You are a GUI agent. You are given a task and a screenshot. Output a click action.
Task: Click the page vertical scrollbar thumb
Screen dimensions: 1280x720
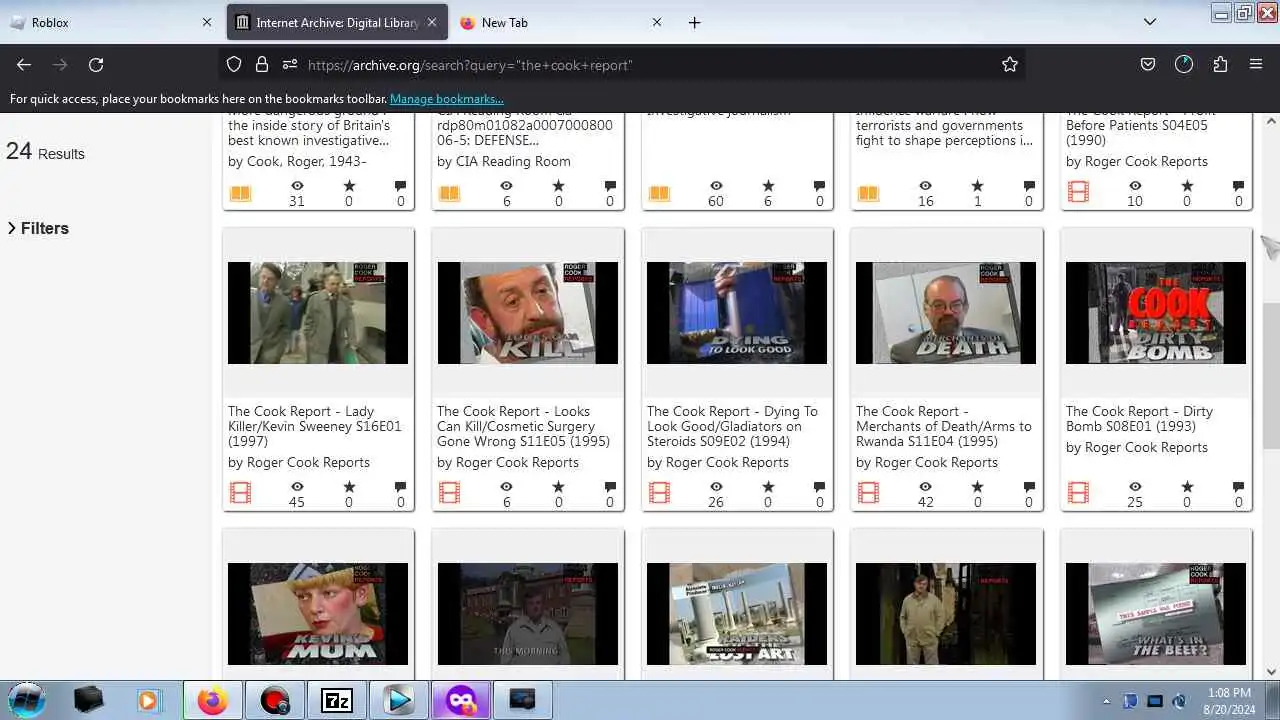pos(1271,376)
